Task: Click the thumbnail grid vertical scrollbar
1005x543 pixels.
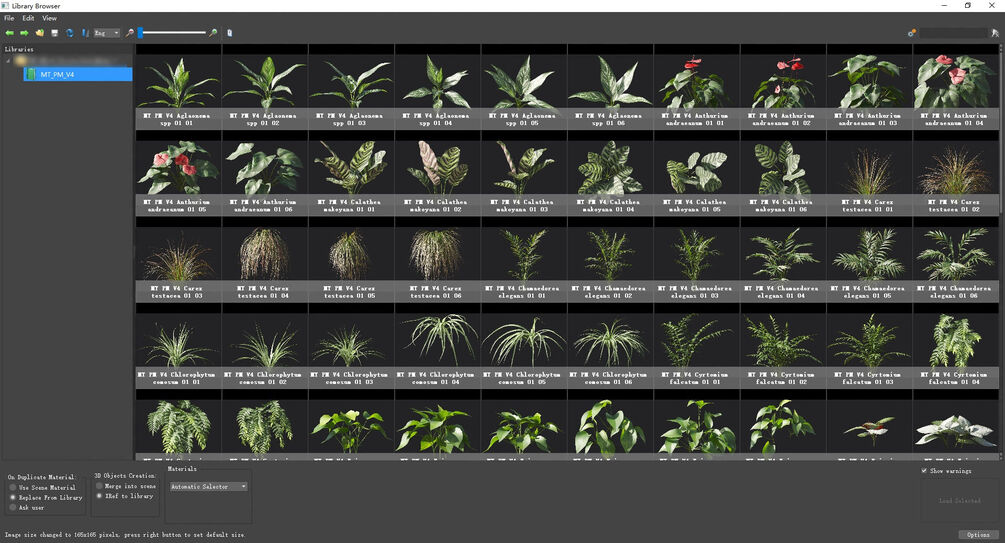Action: pyautogui.click(x=1002, y=250)
